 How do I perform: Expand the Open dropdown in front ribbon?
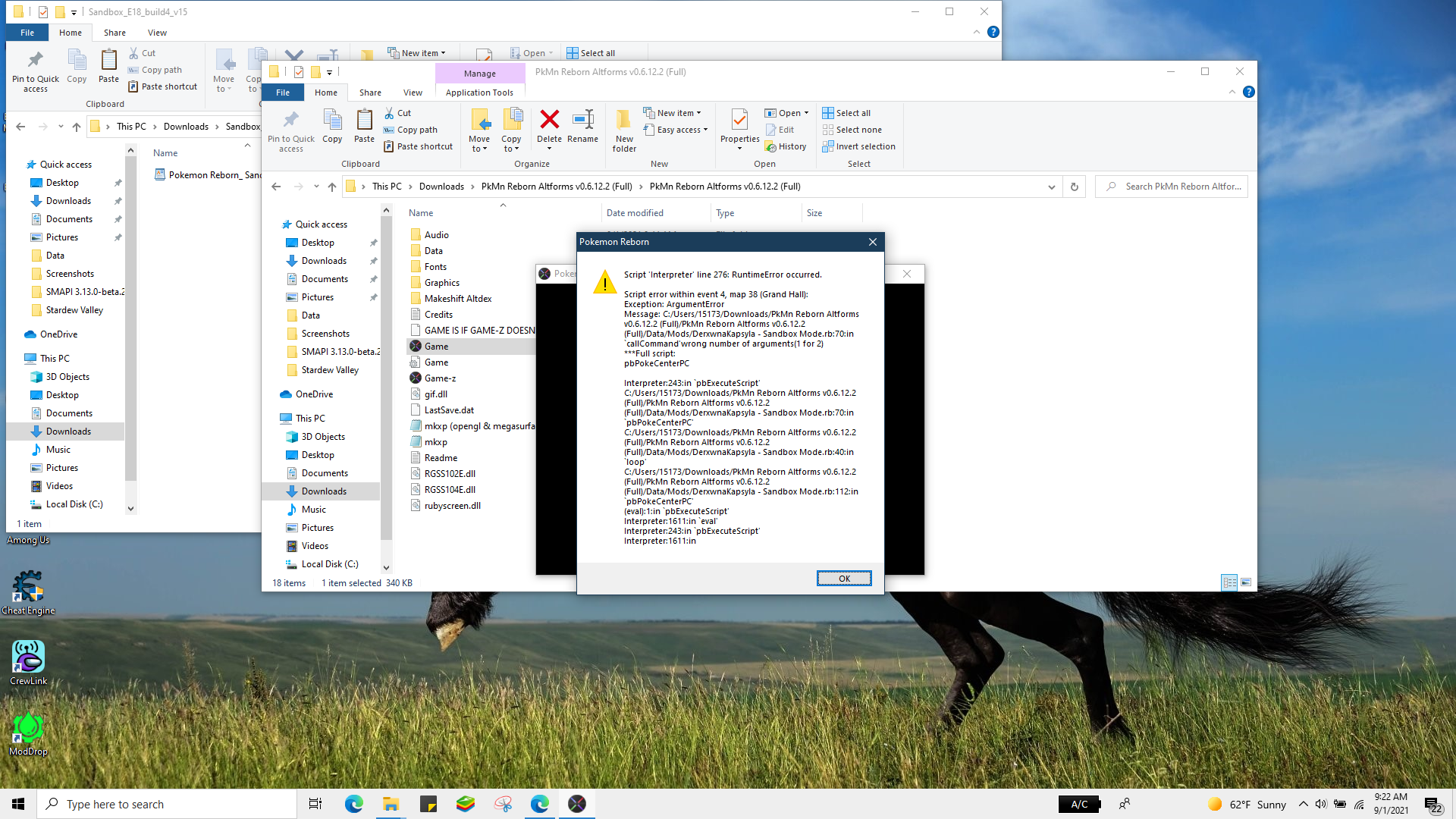[786, 113]
